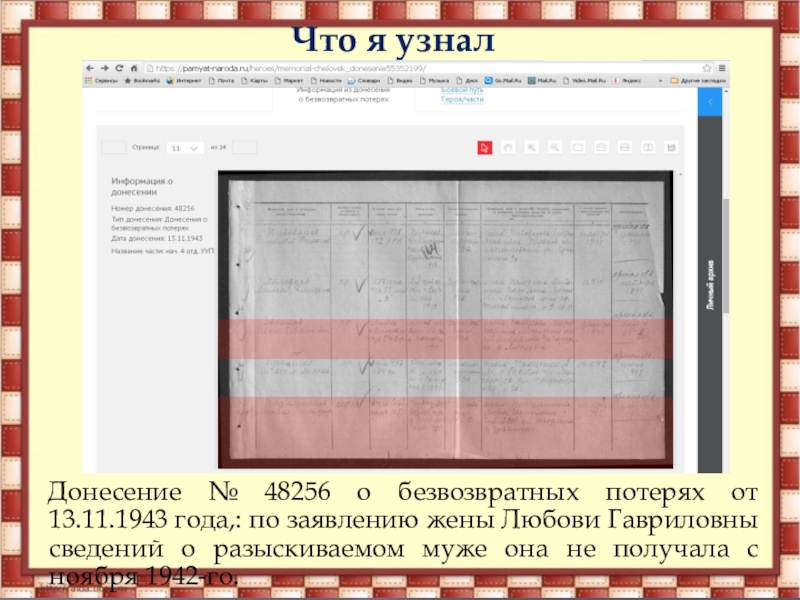This screenshot has width=800, height=600.
Task: Click the document viewer scroll up arrow
Action: (680, 175)
